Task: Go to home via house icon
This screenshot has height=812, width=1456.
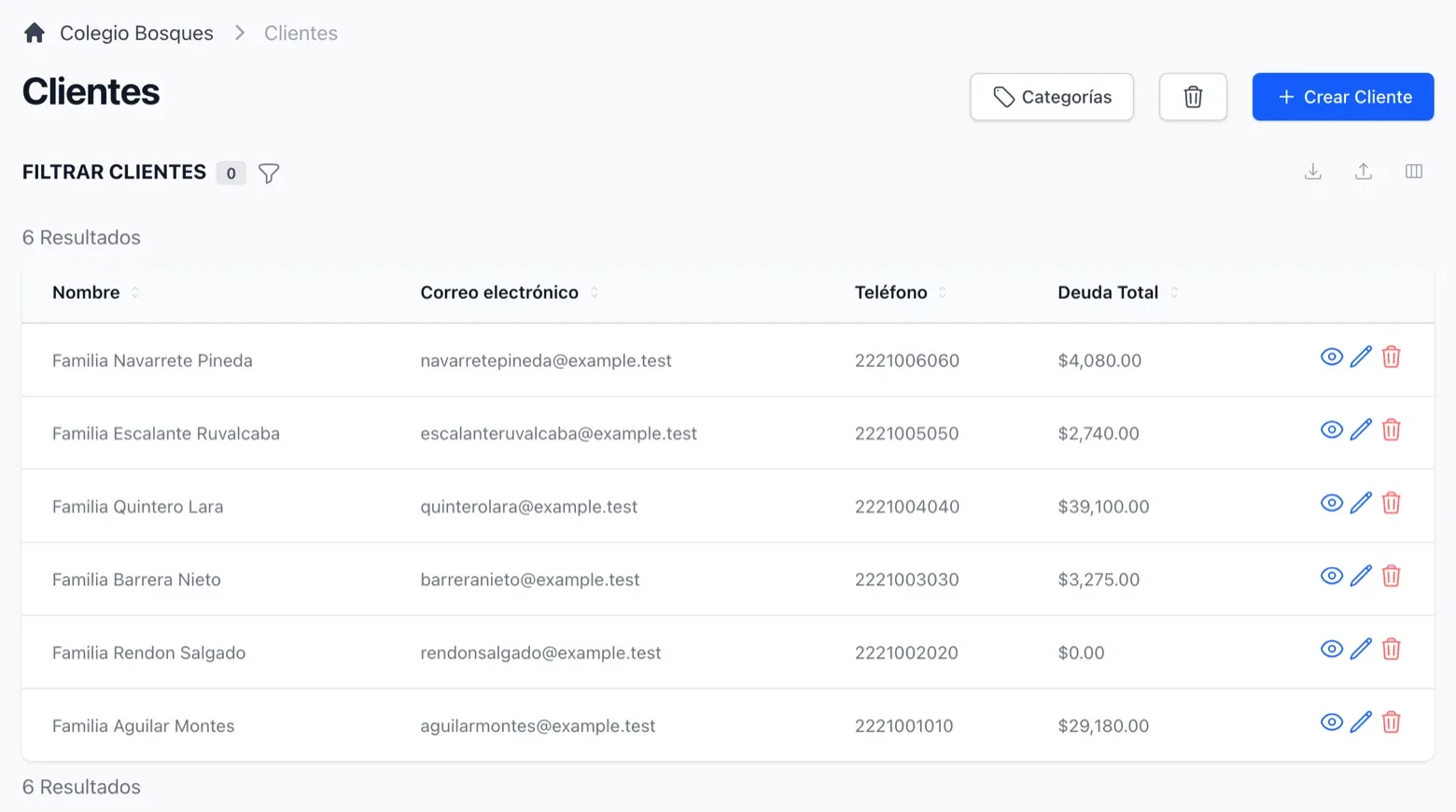Action: pos(35,34)
